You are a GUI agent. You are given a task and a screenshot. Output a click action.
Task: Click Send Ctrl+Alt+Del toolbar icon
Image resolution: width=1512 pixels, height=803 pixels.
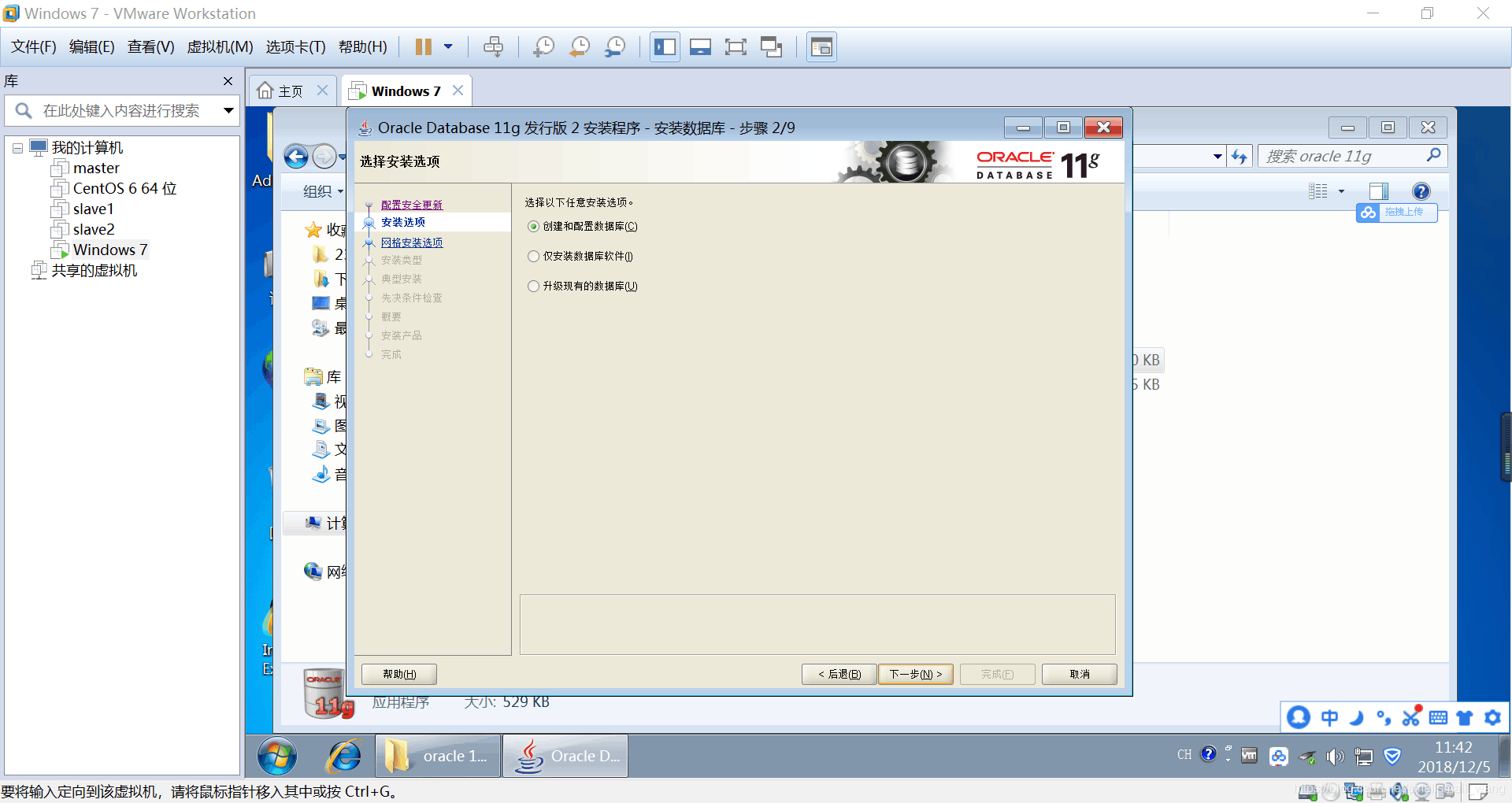pyautogui.click(x=494, y=47)
